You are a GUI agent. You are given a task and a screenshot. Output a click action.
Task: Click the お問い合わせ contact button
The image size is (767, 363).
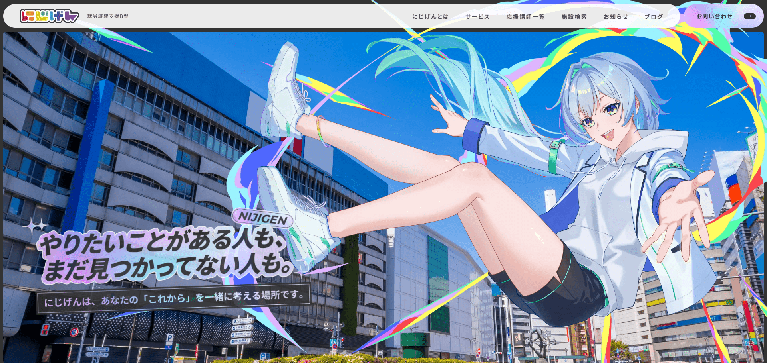pyautogui.click(x=725, y=16)
